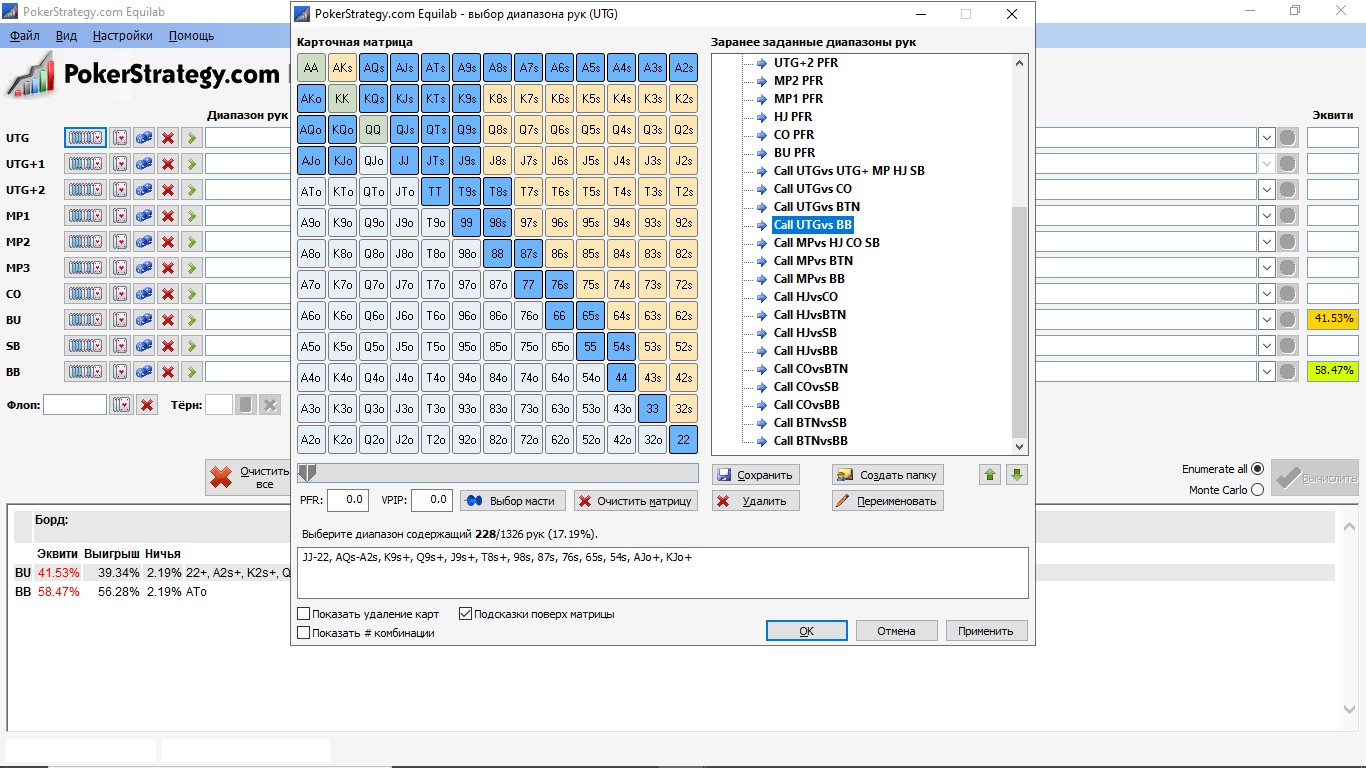This screenshot has height=768, width=1366.
Task: Click the BB equity value 58.47% box
Action: (1333, 371)
